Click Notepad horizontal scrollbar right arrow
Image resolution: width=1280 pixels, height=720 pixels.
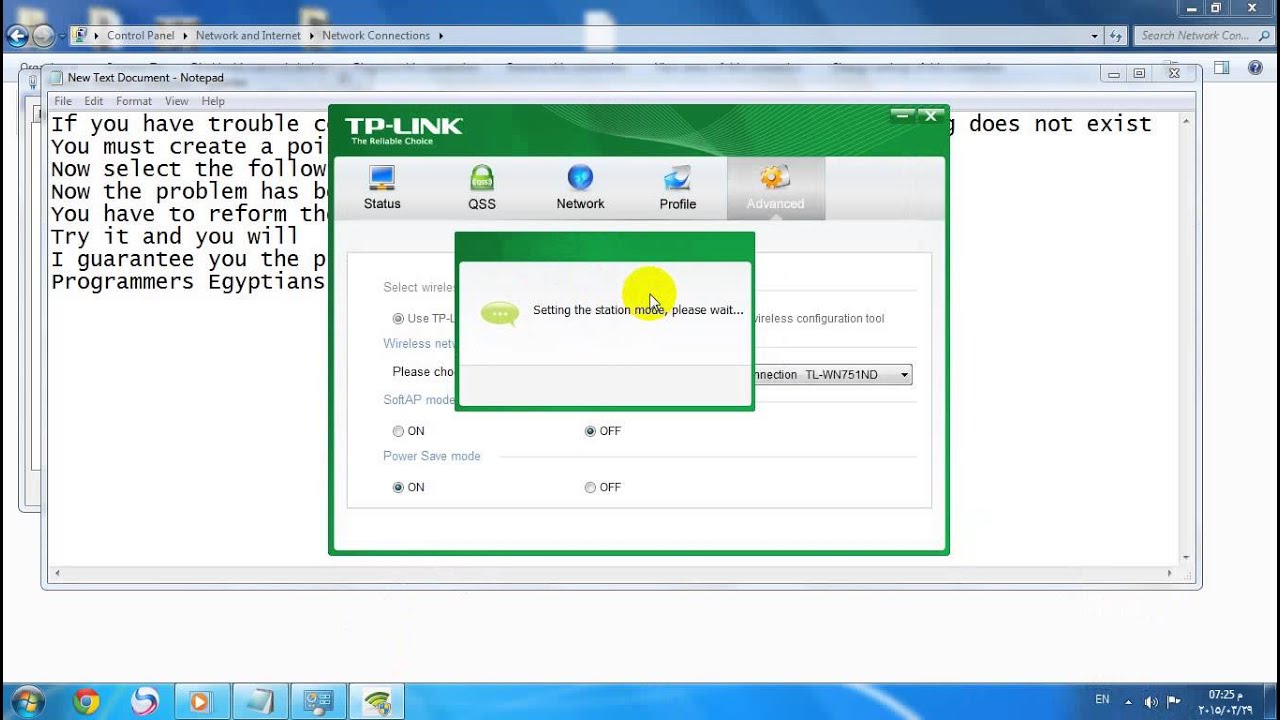pos(1171,574)
